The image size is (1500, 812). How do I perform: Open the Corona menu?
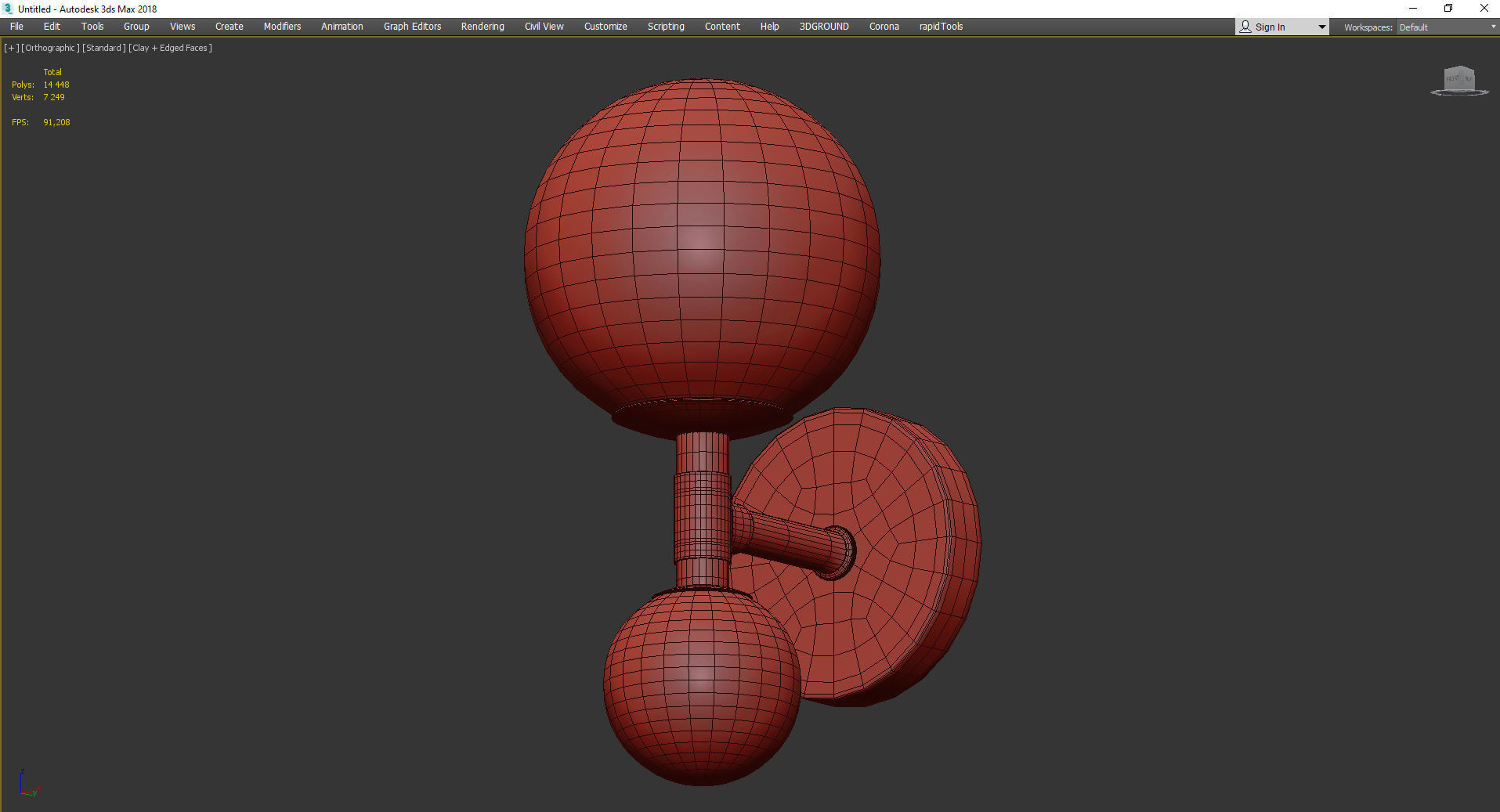(x=884, y=27)
